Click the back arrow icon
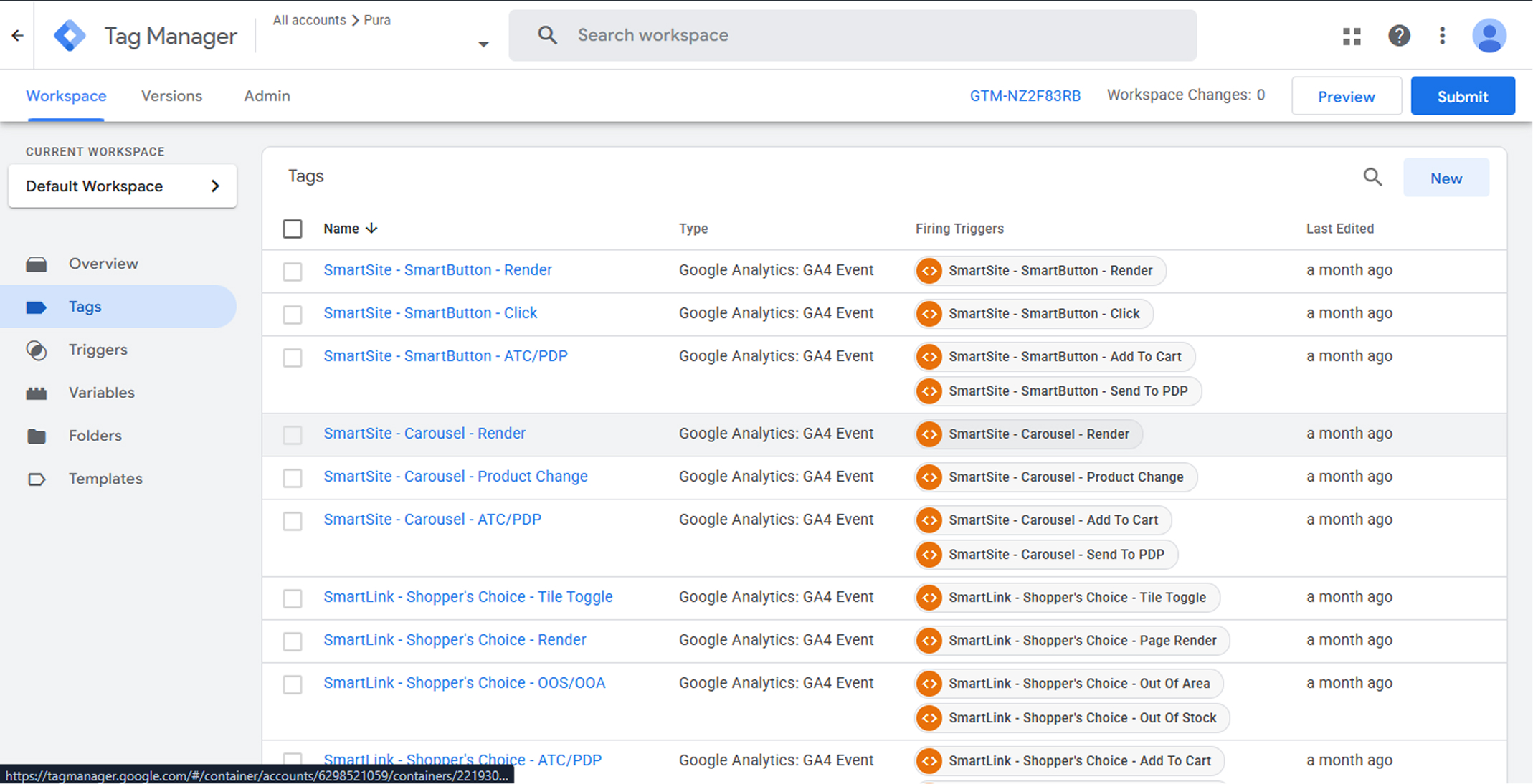The width and height of the screenshot is (1533, 784). coord(18,35)
